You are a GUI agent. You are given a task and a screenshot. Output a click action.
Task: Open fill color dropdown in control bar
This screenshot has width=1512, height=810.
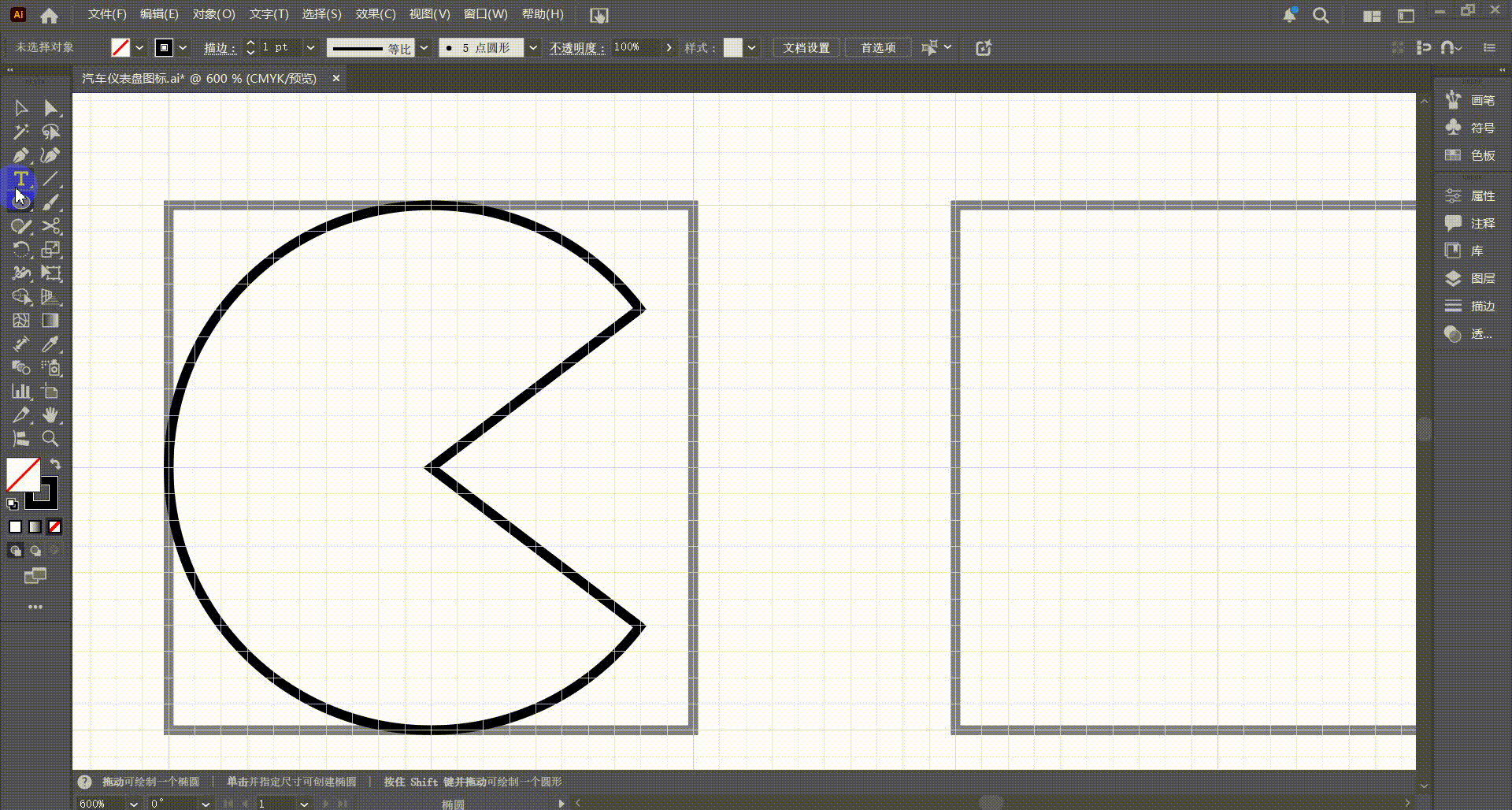[x=139, y=47]
